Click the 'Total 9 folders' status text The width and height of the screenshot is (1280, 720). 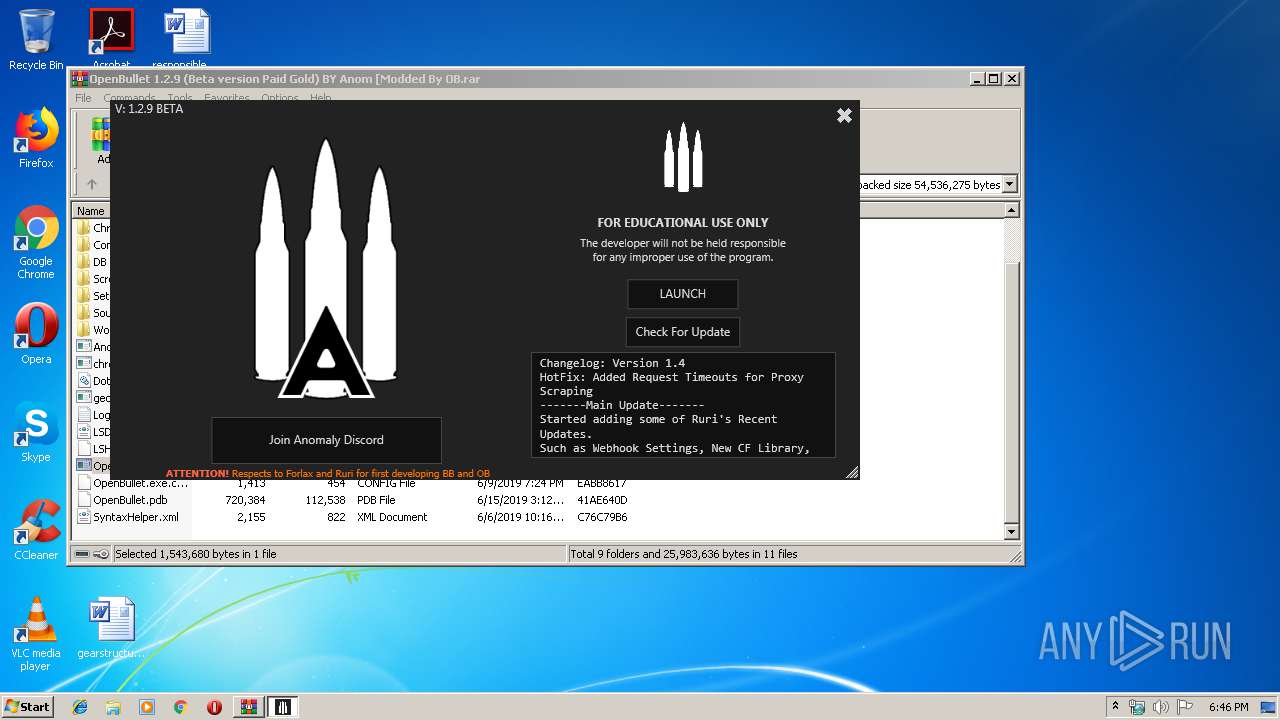tap(684, 554)
